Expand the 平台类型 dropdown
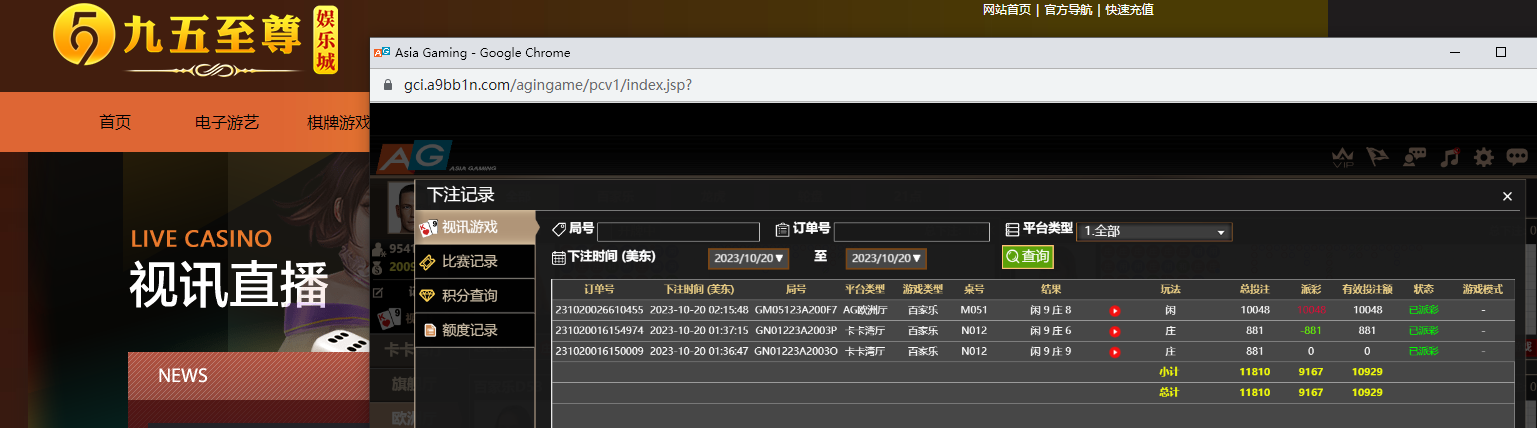The height and width of the screenshot is (428, 1537). coord(1154,231)
